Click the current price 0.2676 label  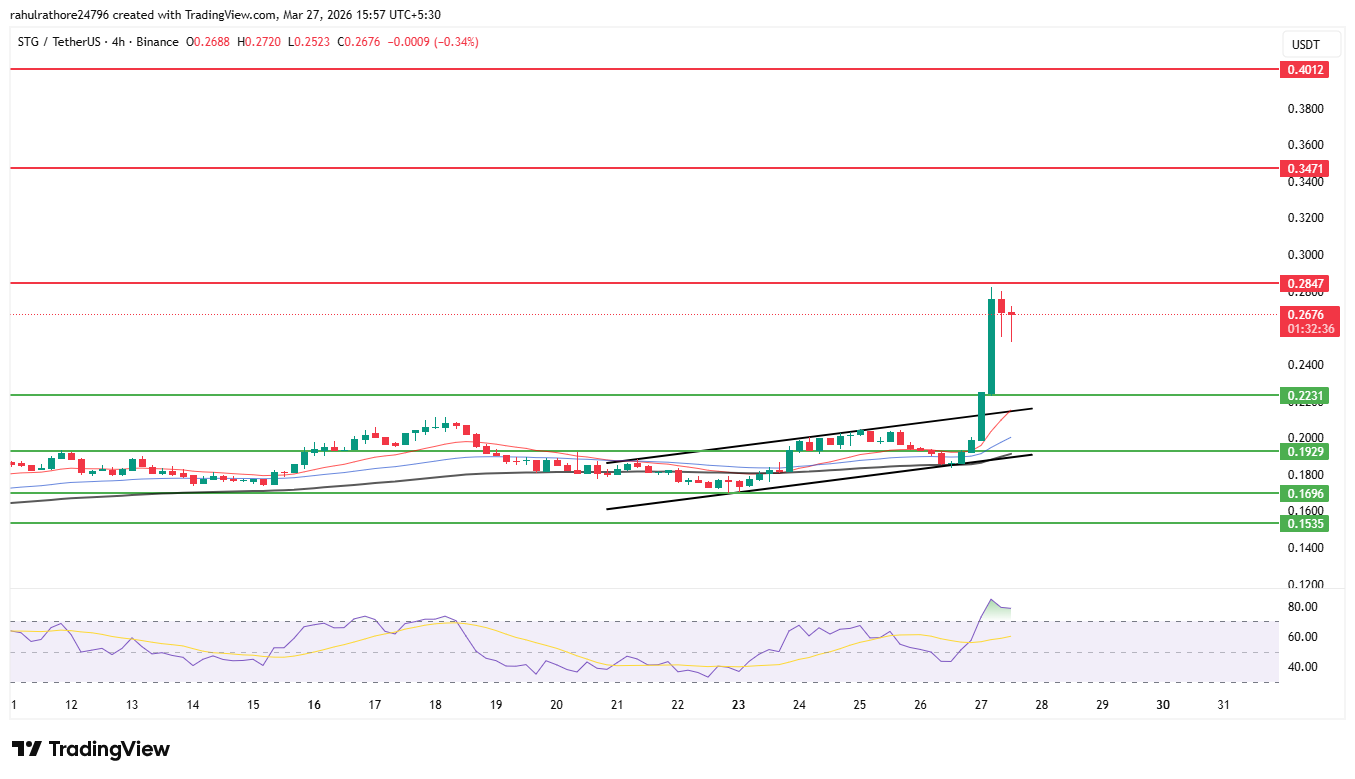[x=1306, y=315]
